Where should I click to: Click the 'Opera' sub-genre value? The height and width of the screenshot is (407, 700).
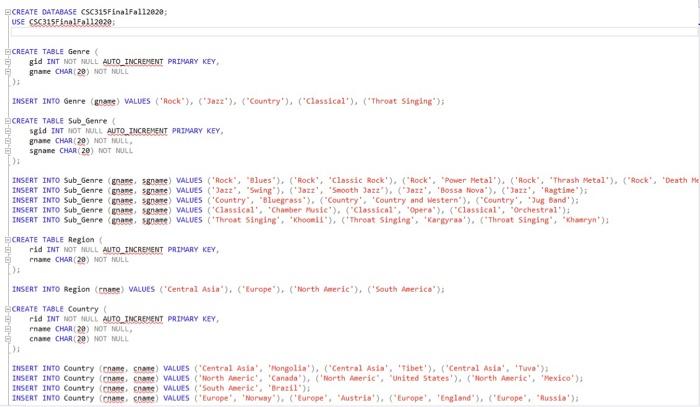(421, 210)
